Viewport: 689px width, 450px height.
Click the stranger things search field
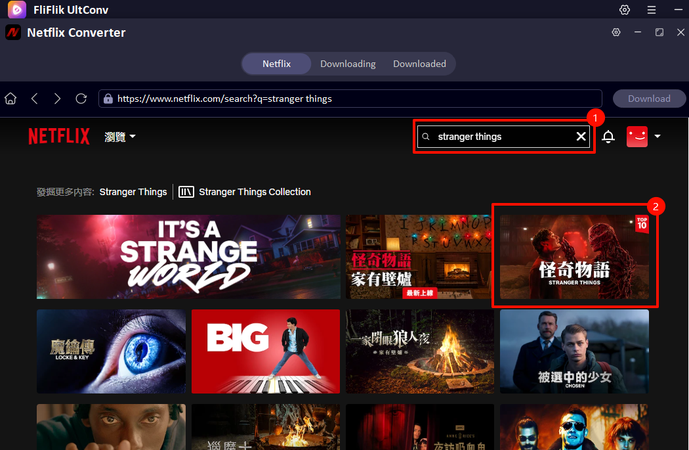pyautogui.click(x=504, y=137)
